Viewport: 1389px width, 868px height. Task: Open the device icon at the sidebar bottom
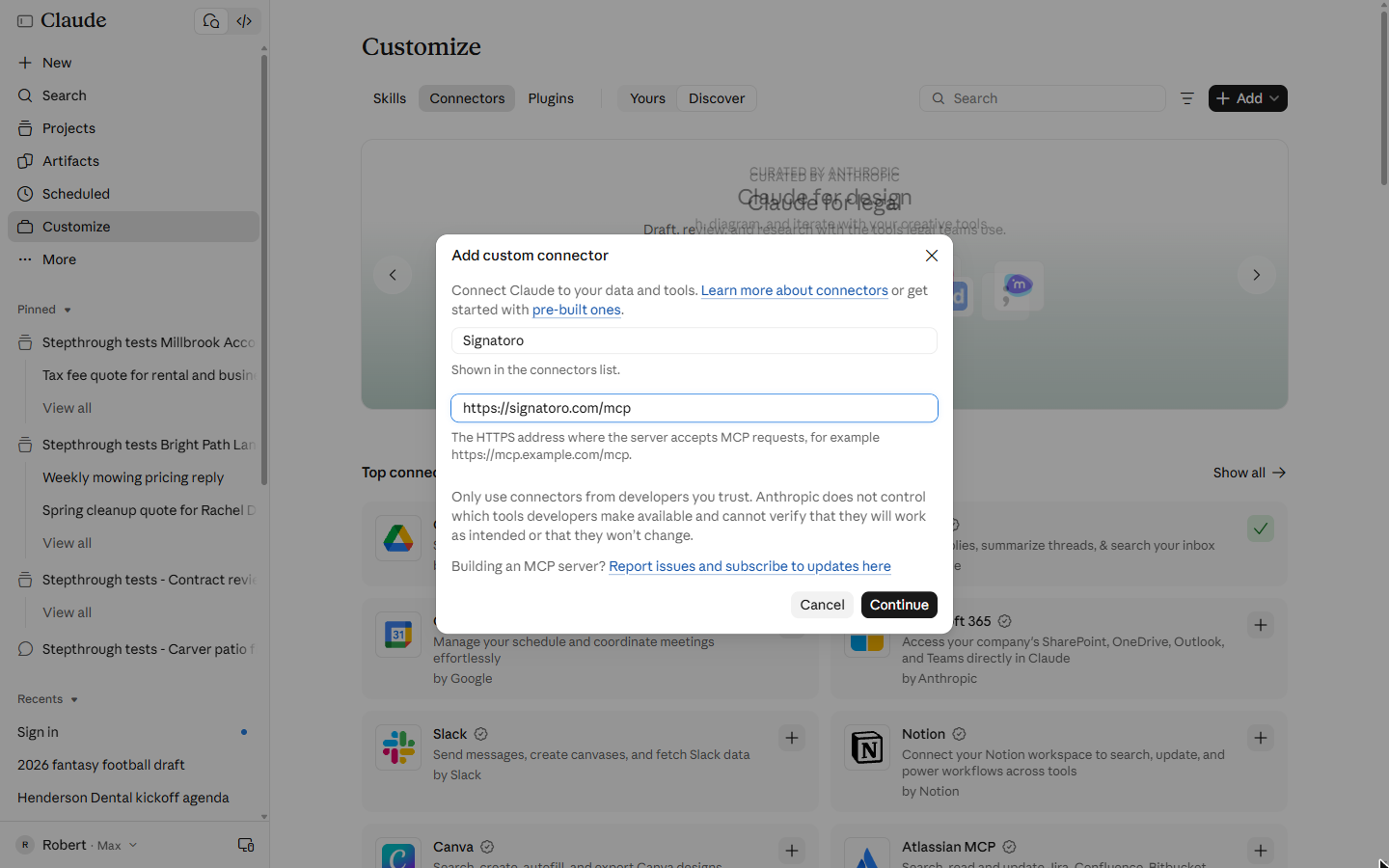point(246,845)
